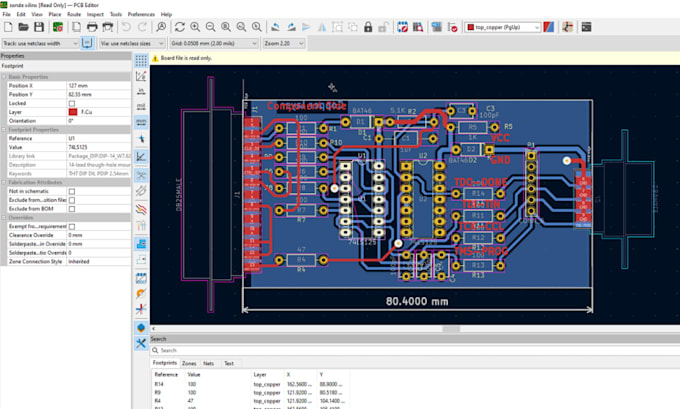Screen dimensions: 680x409
Task: Open the File menu
Action: 7,14
